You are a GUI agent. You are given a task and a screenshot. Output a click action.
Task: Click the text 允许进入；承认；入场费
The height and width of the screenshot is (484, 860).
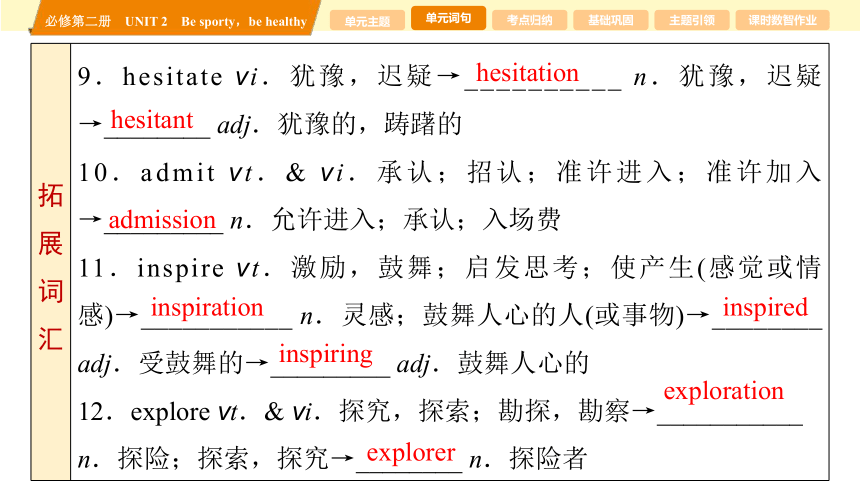416,220
